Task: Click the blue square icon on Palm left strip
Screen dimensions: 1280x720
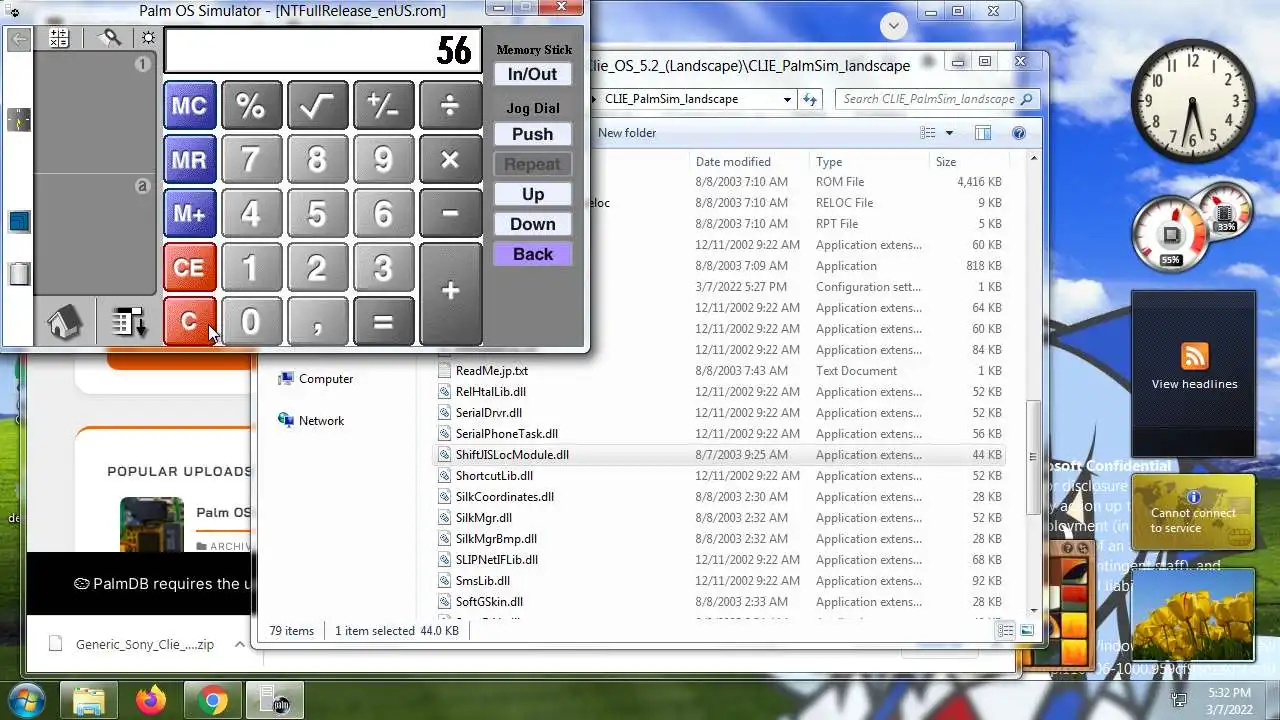Action: (x=19, y=221)
